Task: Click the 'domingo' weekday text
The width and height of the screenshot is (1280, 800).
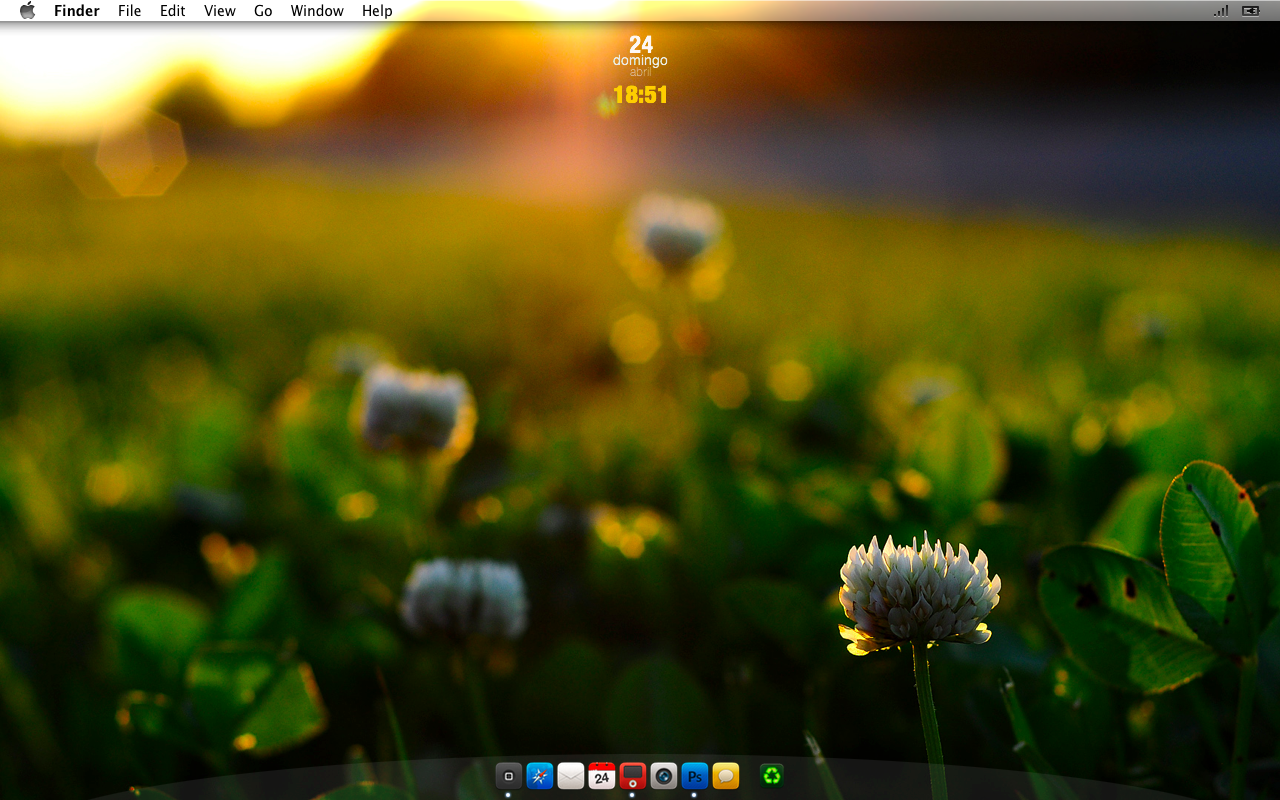Action: tap(640, 61)
